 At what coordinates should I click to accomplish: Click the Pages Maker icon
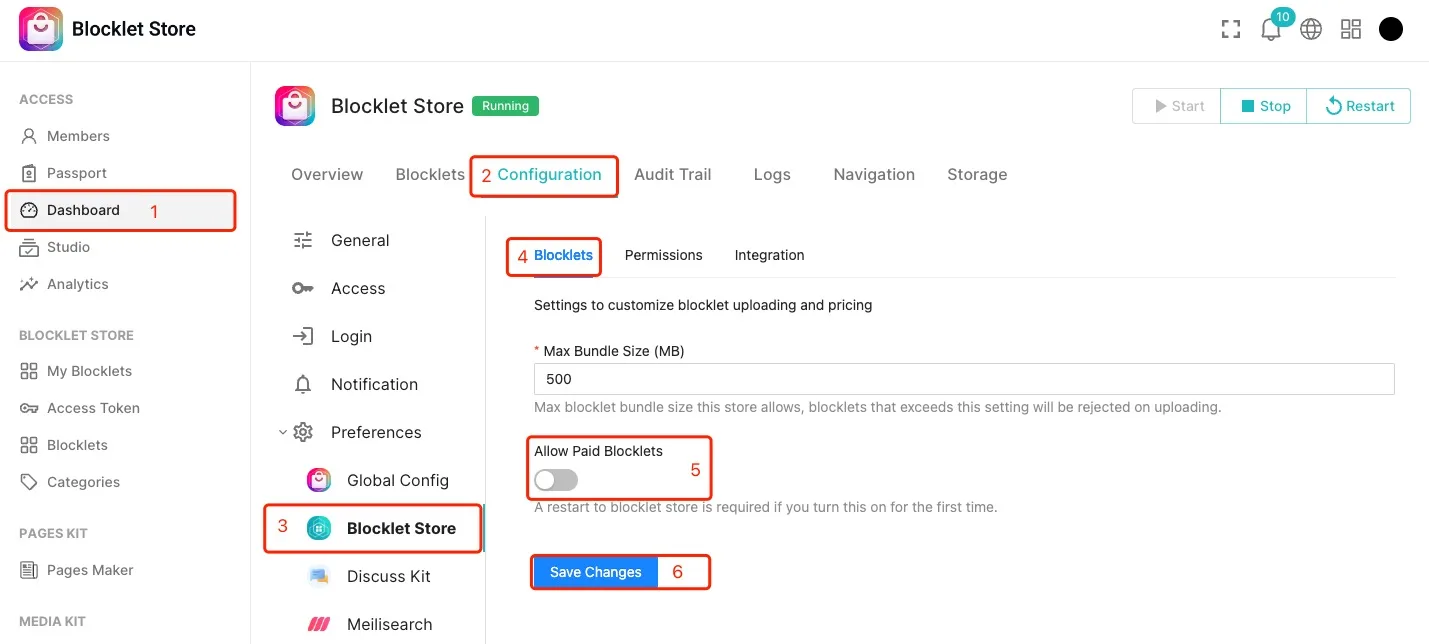click(29, 570)
